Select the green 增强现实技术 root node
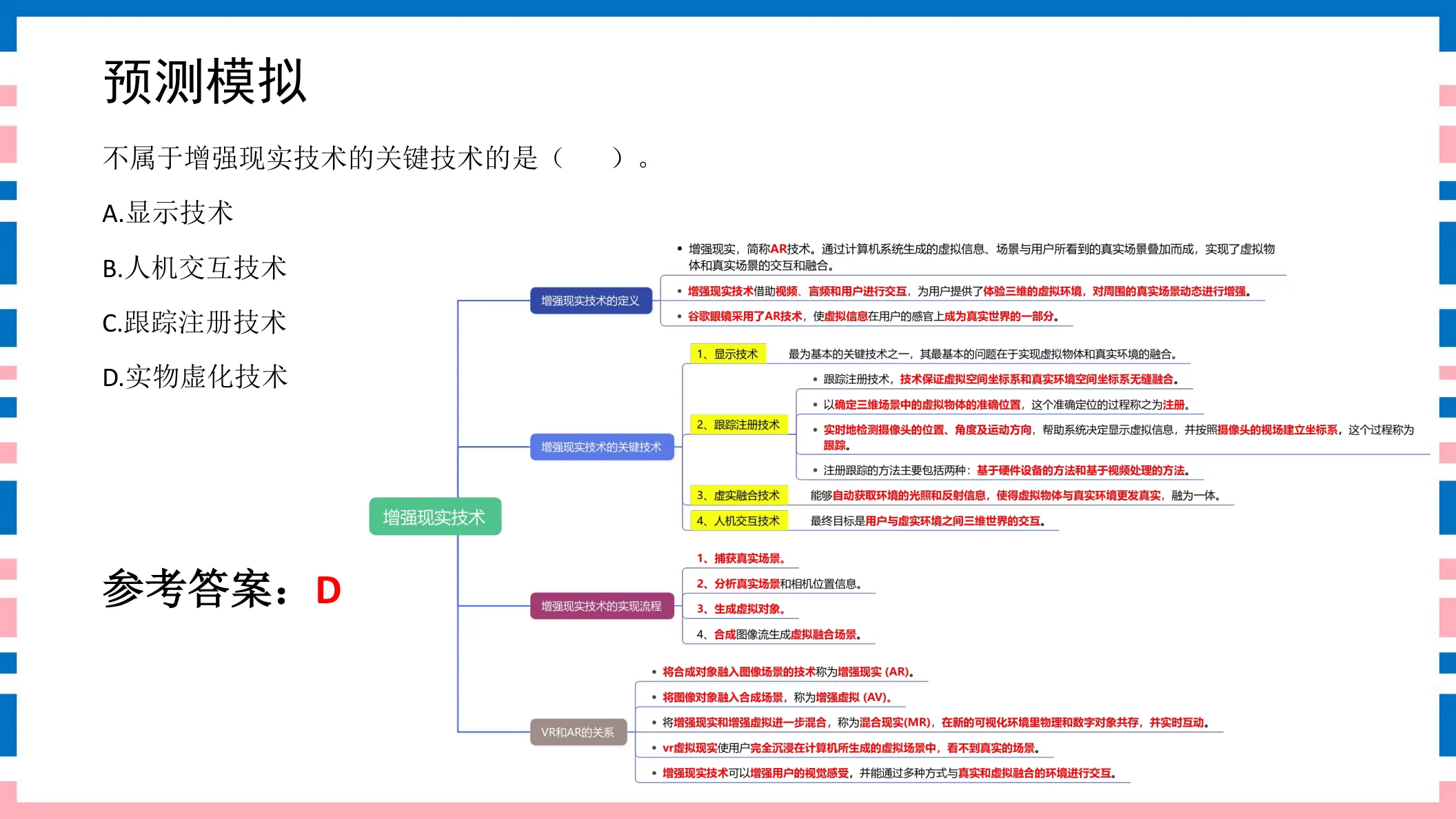The height and width of the screenshot is (819, 1456). (x=435, y=516)
